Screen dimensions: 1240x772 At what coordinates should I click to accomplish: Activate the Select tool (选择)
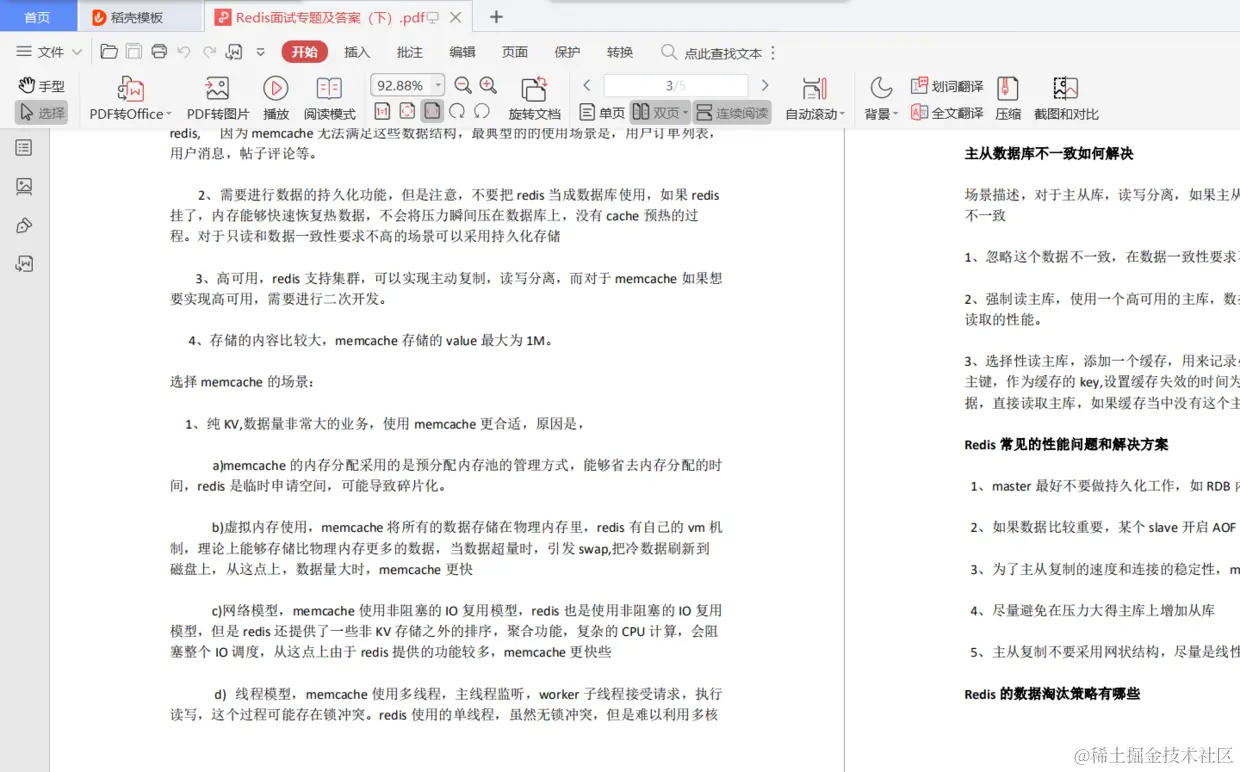(x=41, y=113)
